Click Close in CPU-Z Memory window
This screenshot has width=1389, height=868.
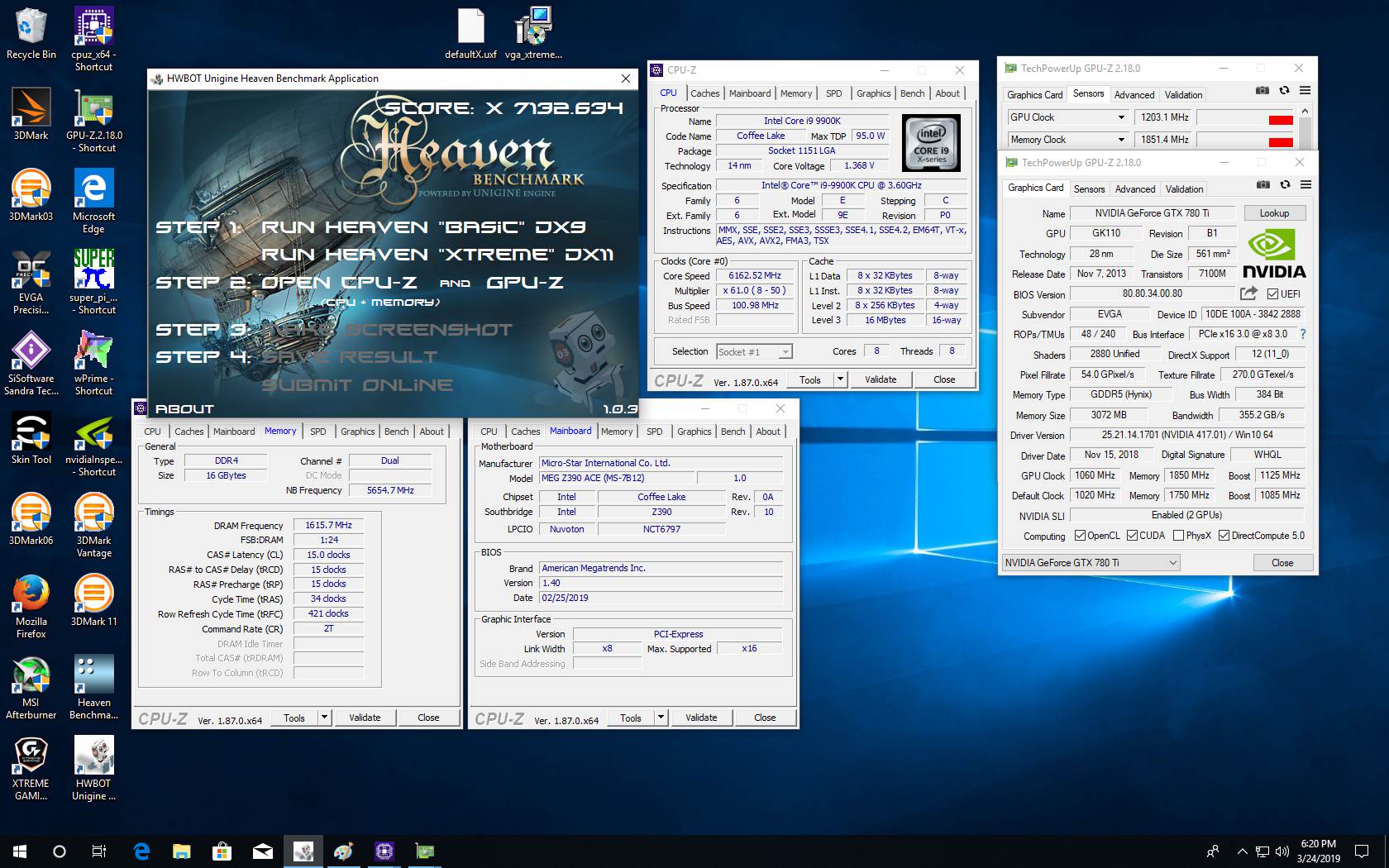click(428, 718)
